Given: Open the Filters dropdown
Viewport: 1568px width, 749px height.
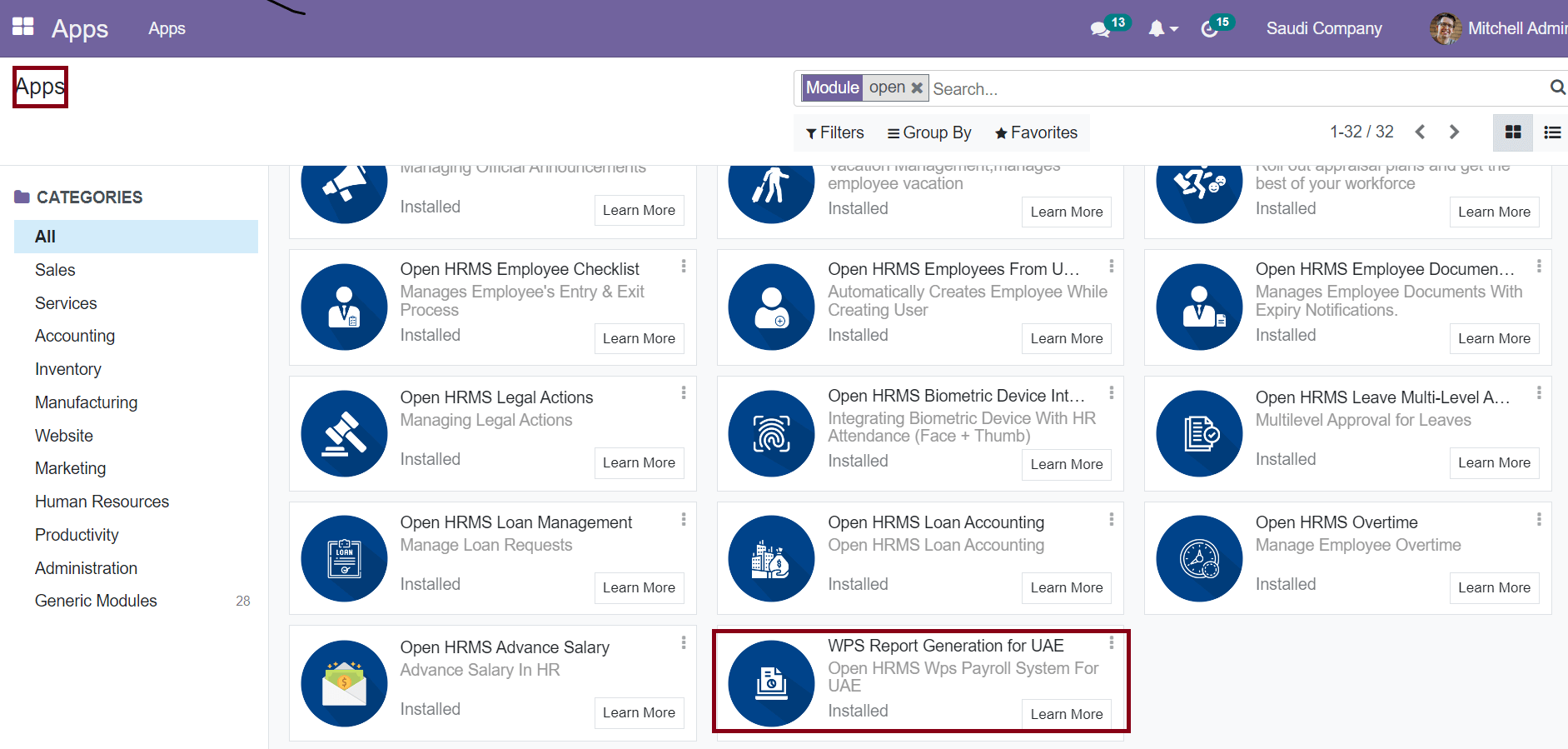Looking at the screenshot, I should pos(834,132).
